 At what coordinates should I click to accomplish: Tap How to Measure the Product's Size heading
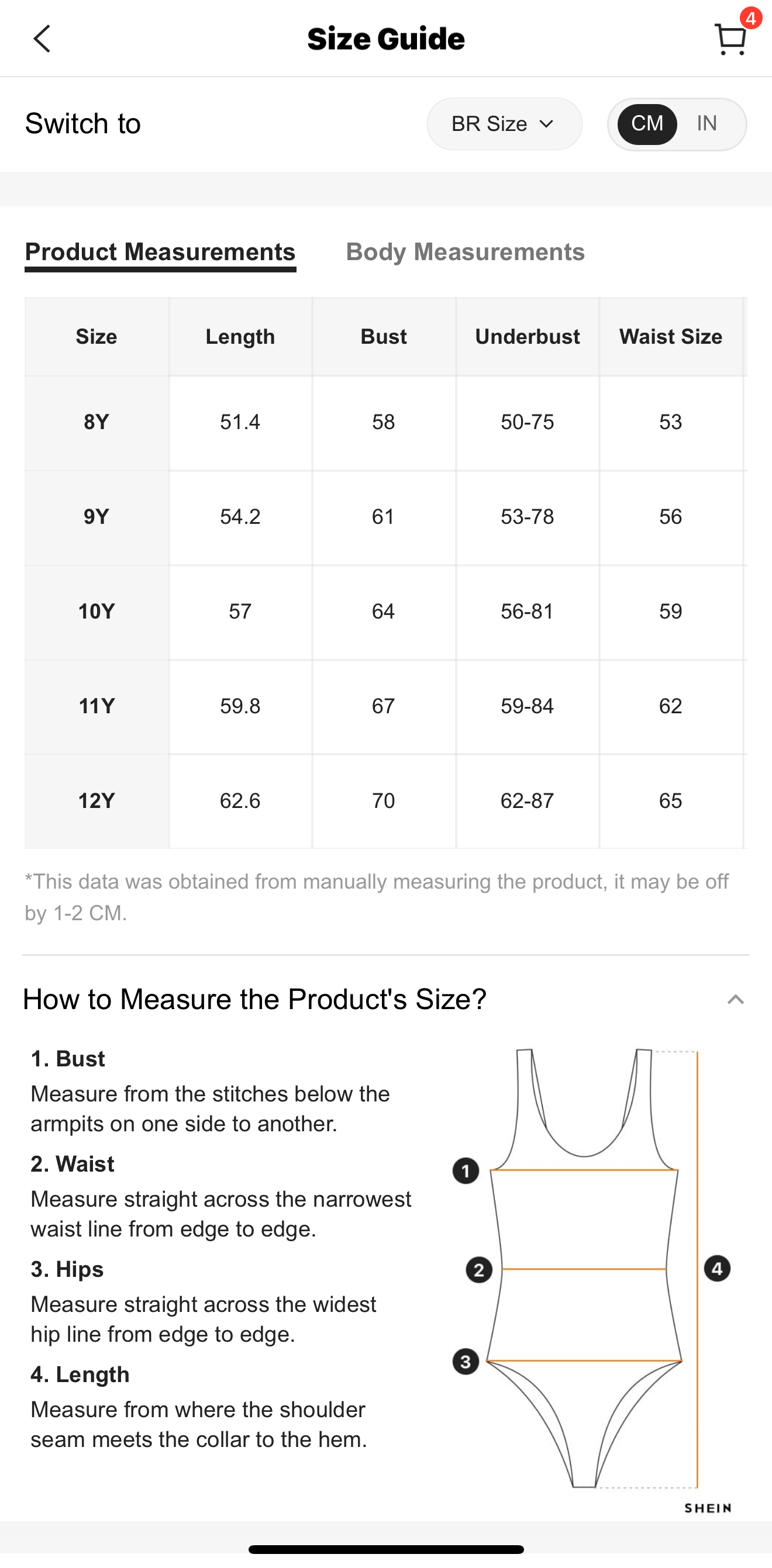tap(254, 1000)
